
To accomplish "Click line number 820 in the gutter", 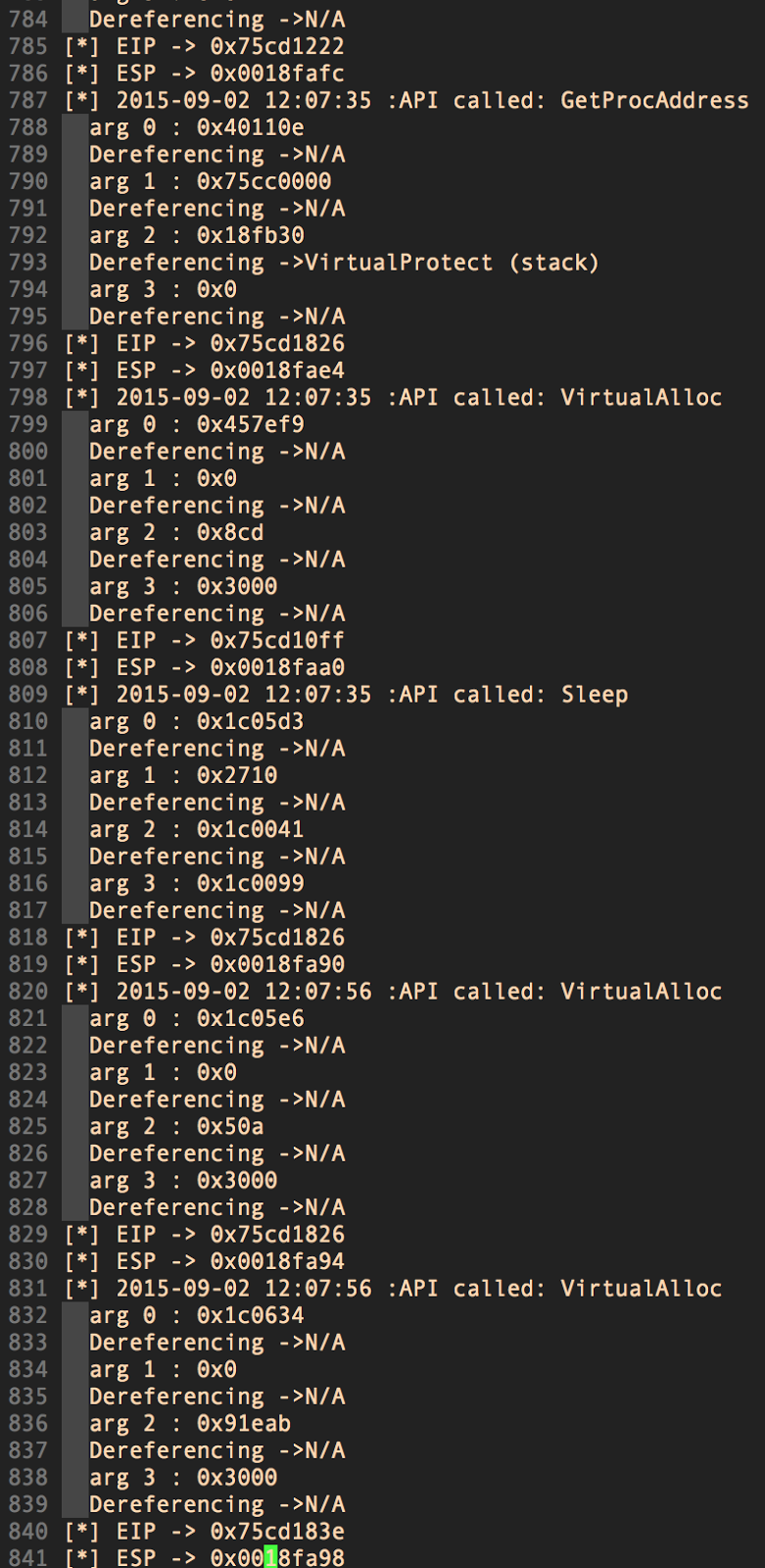I will [x=27, y=992].
